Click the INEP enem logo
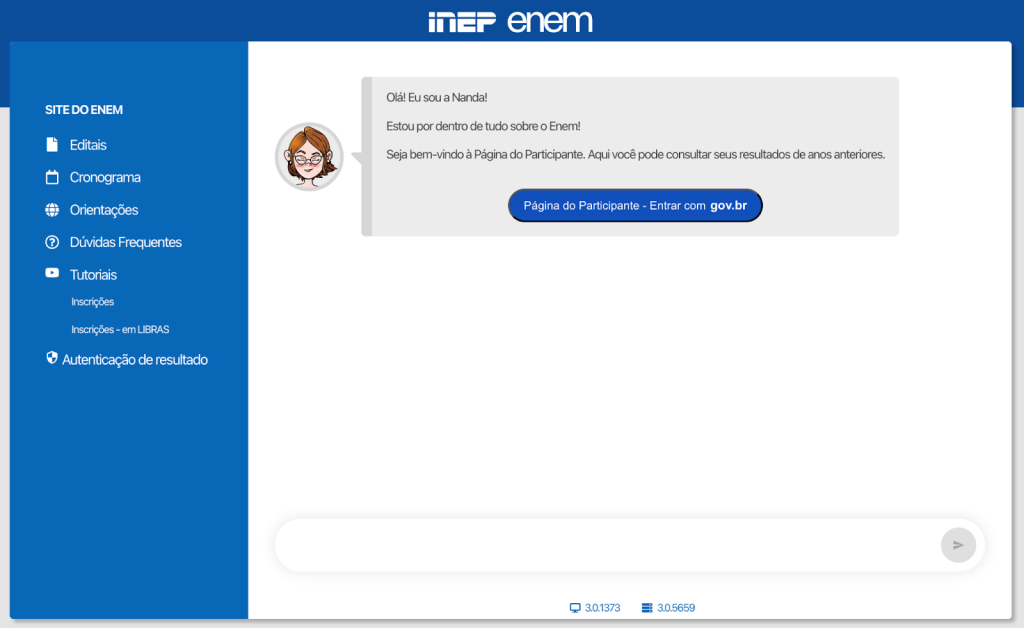The image size is (1024, 628). (511, 20)
